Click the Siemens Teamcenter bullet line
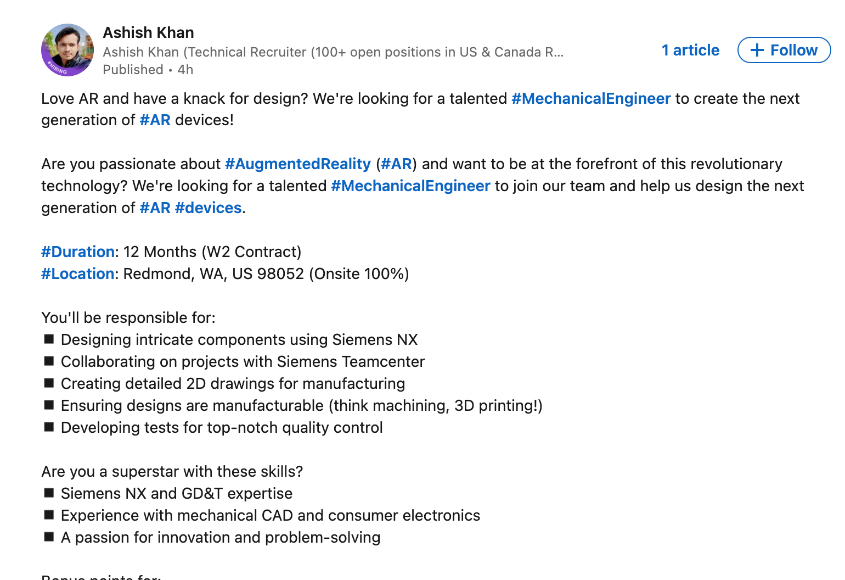 click(243, 362)
